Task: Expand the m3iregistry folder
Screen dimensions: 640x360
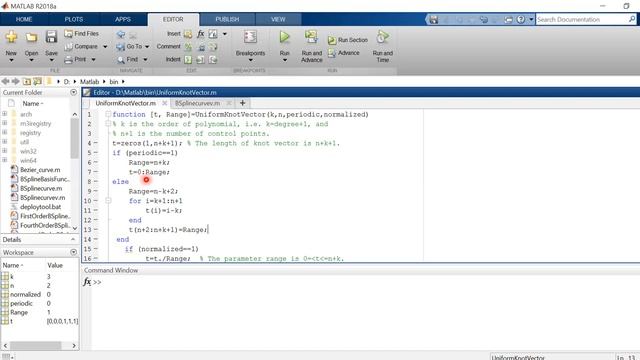Action: (x=4, y=123)
